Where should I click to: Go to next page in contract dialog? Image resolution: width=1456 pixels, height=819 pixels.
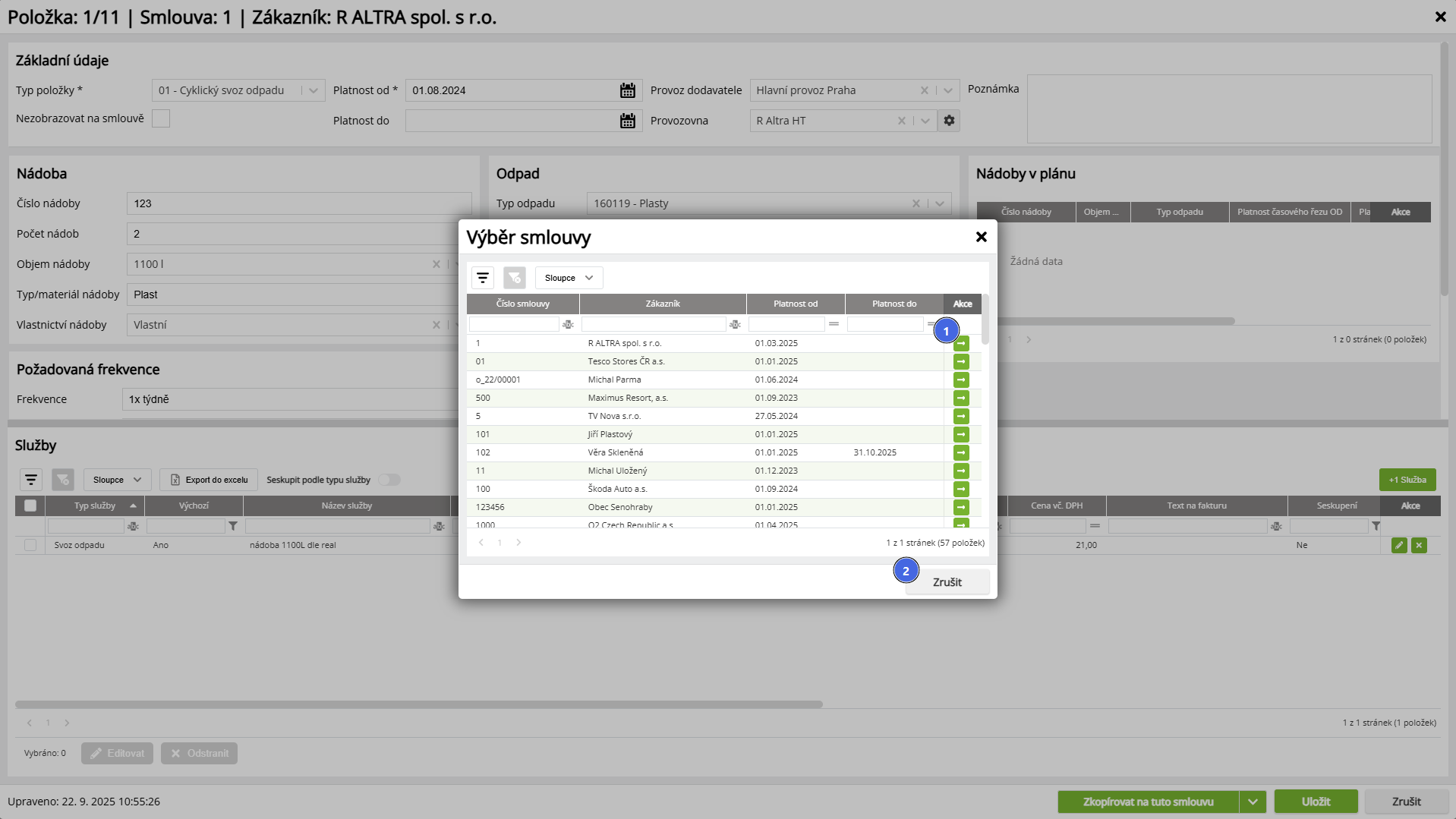[x=519, y=543]
